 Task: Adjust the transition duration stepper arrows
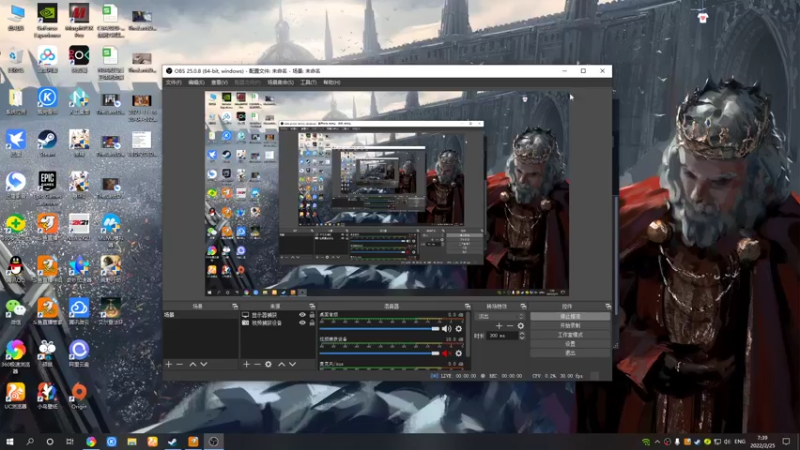coord(521,336)
